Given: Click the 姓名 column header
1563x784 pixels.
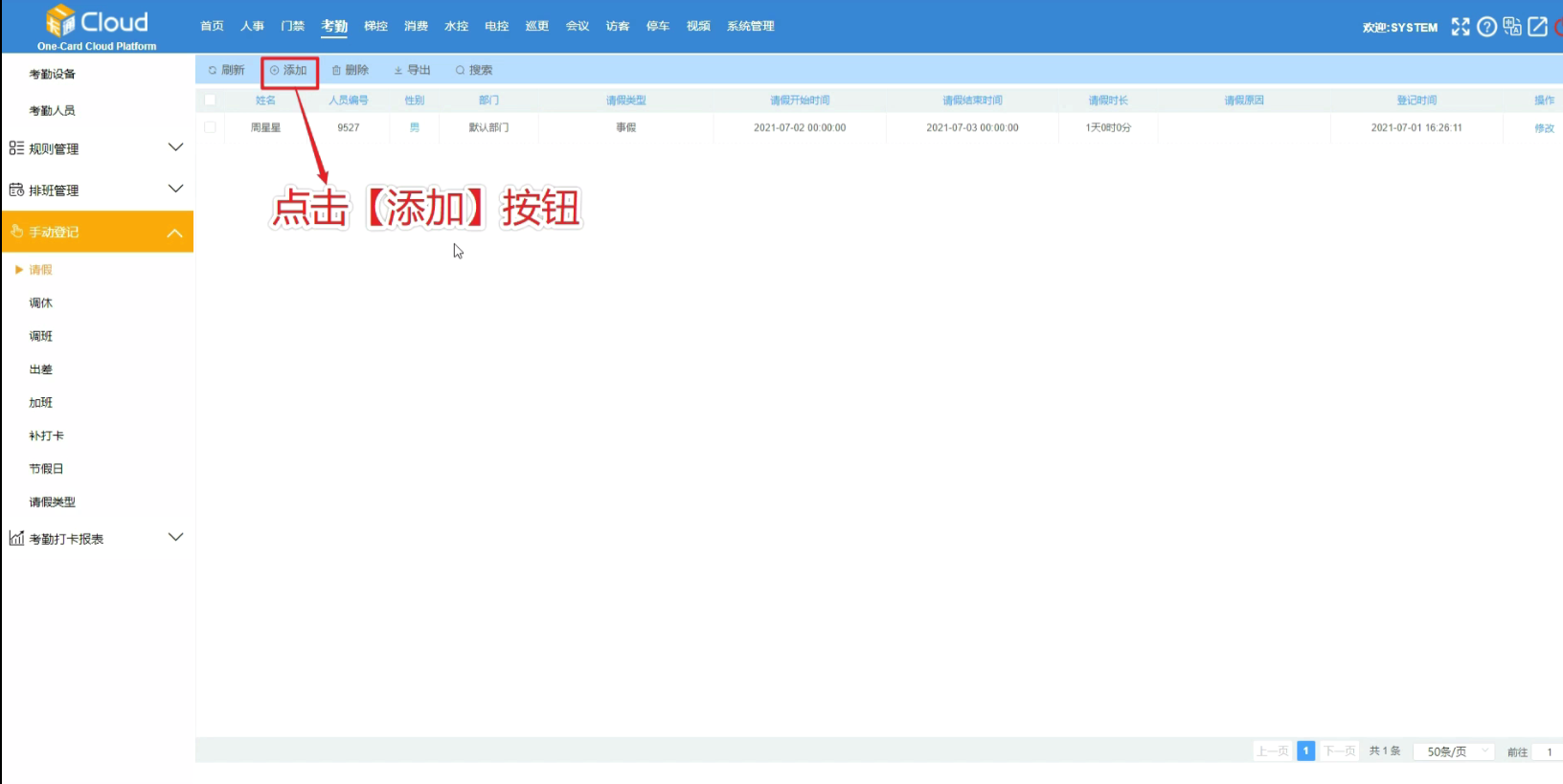Looking at the screenshot, I should pyautogui.click(x=265, y=100).
